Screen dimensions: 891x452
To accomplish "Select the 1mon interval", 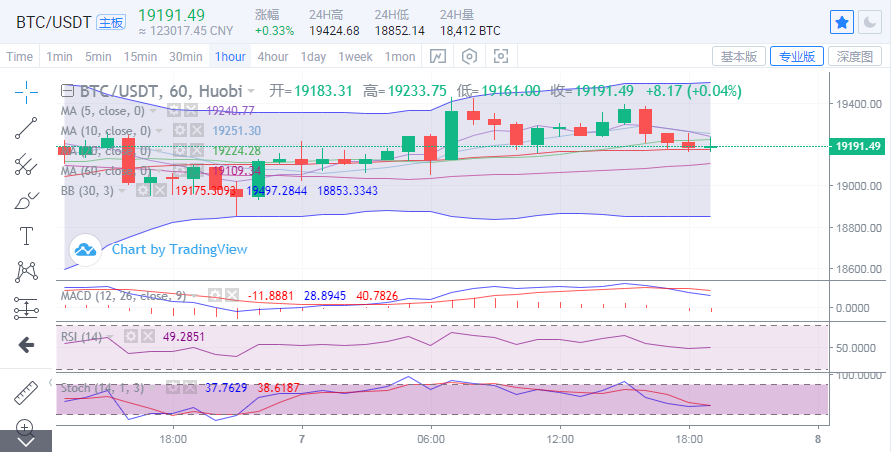I will pos(400,57).
